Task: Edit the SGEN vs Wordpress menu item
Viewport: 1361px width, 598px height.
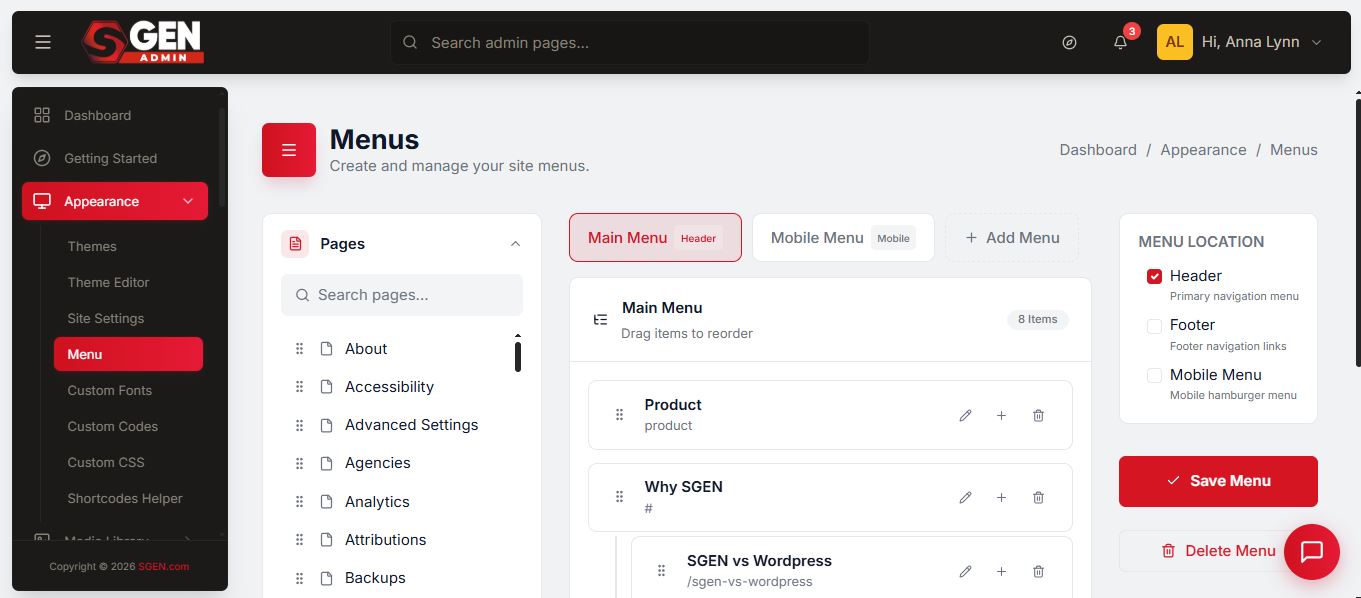Action: (965, 571)
